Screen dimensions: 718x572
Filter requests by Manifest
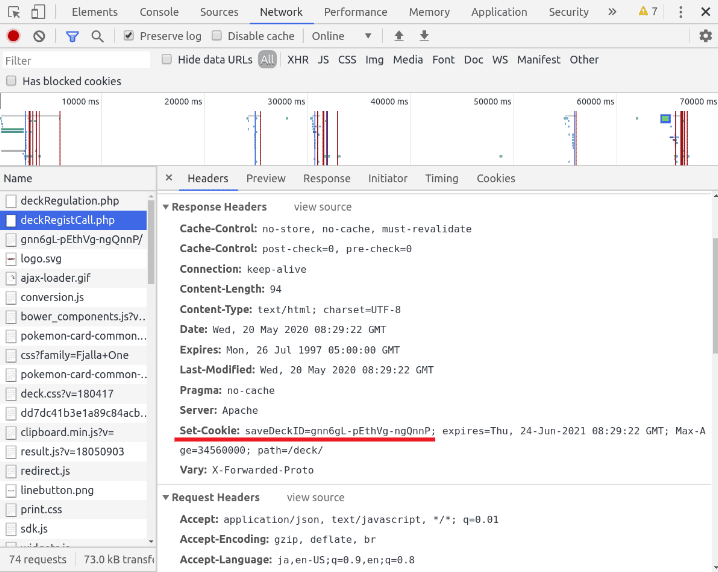(x=538, y=60)
